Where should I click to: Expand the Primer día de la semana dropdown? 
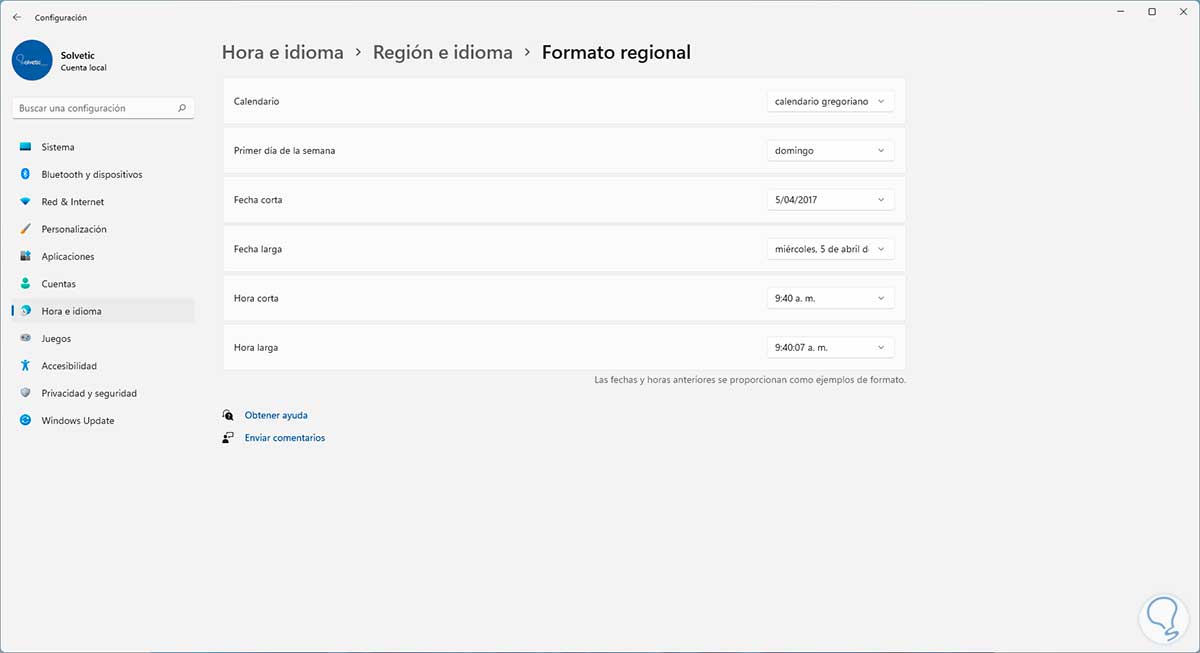830,150
